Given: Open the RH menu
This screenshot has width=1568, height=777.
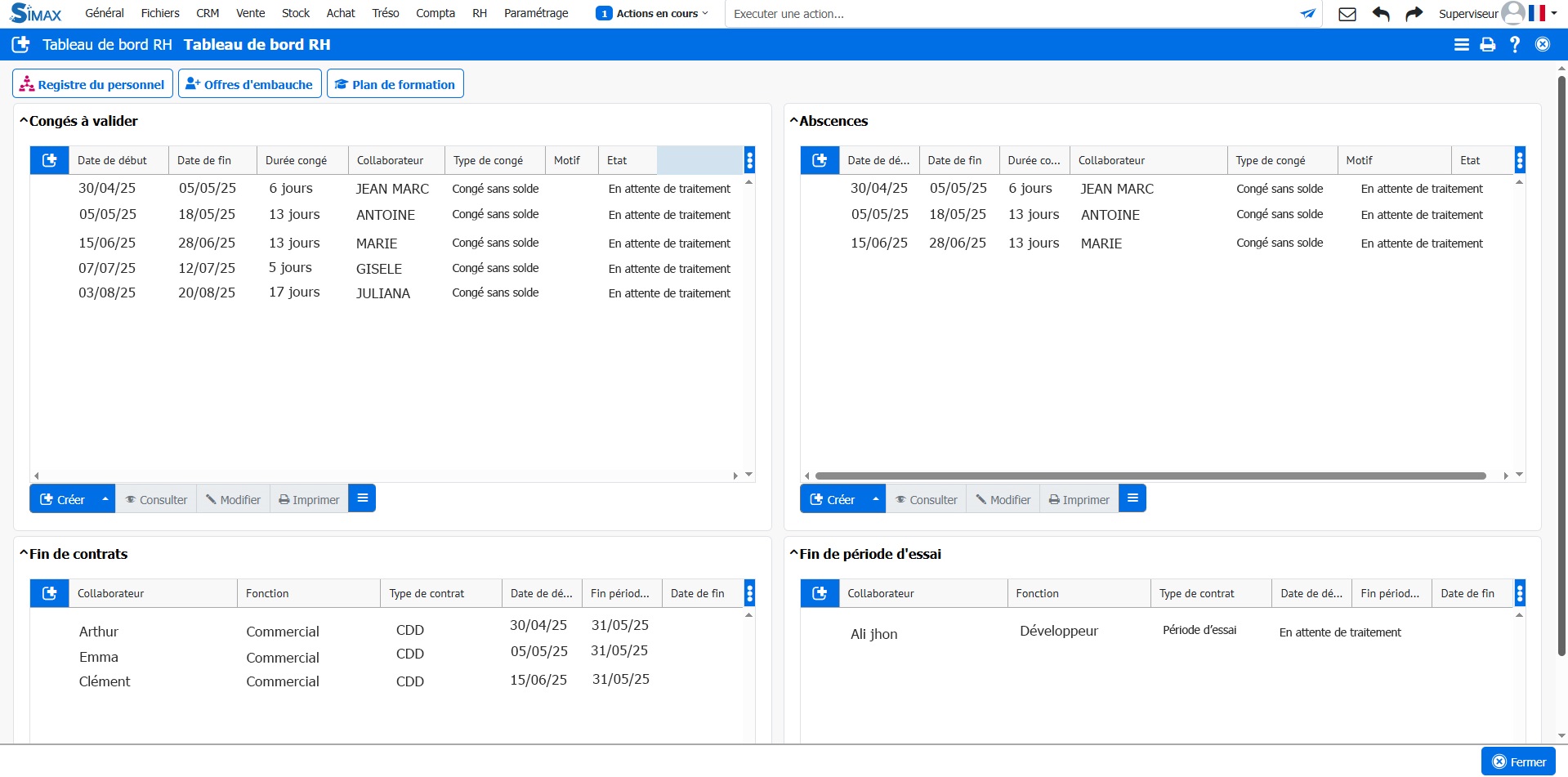Looking at the screenshot, I should coord(480,13).
